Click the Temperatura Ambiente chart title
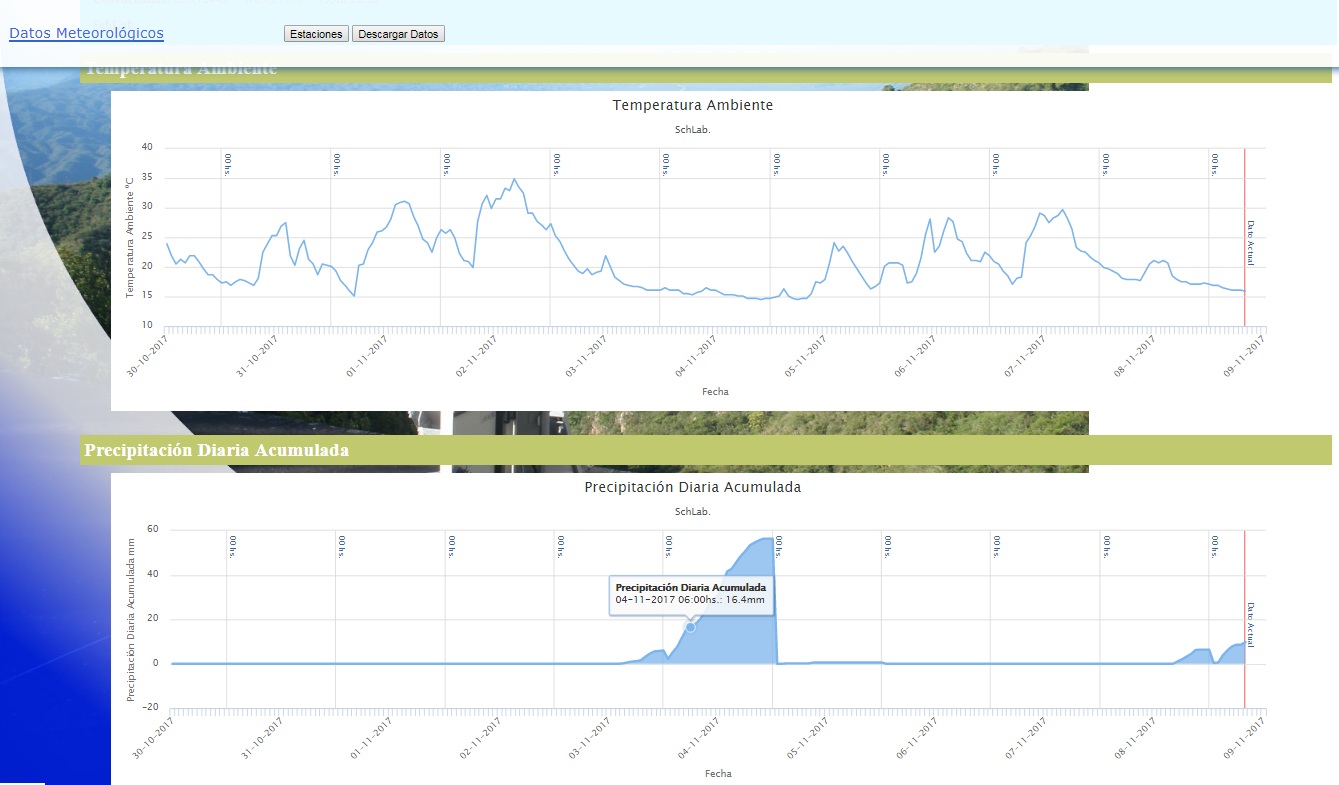 [x=692, y=105]
